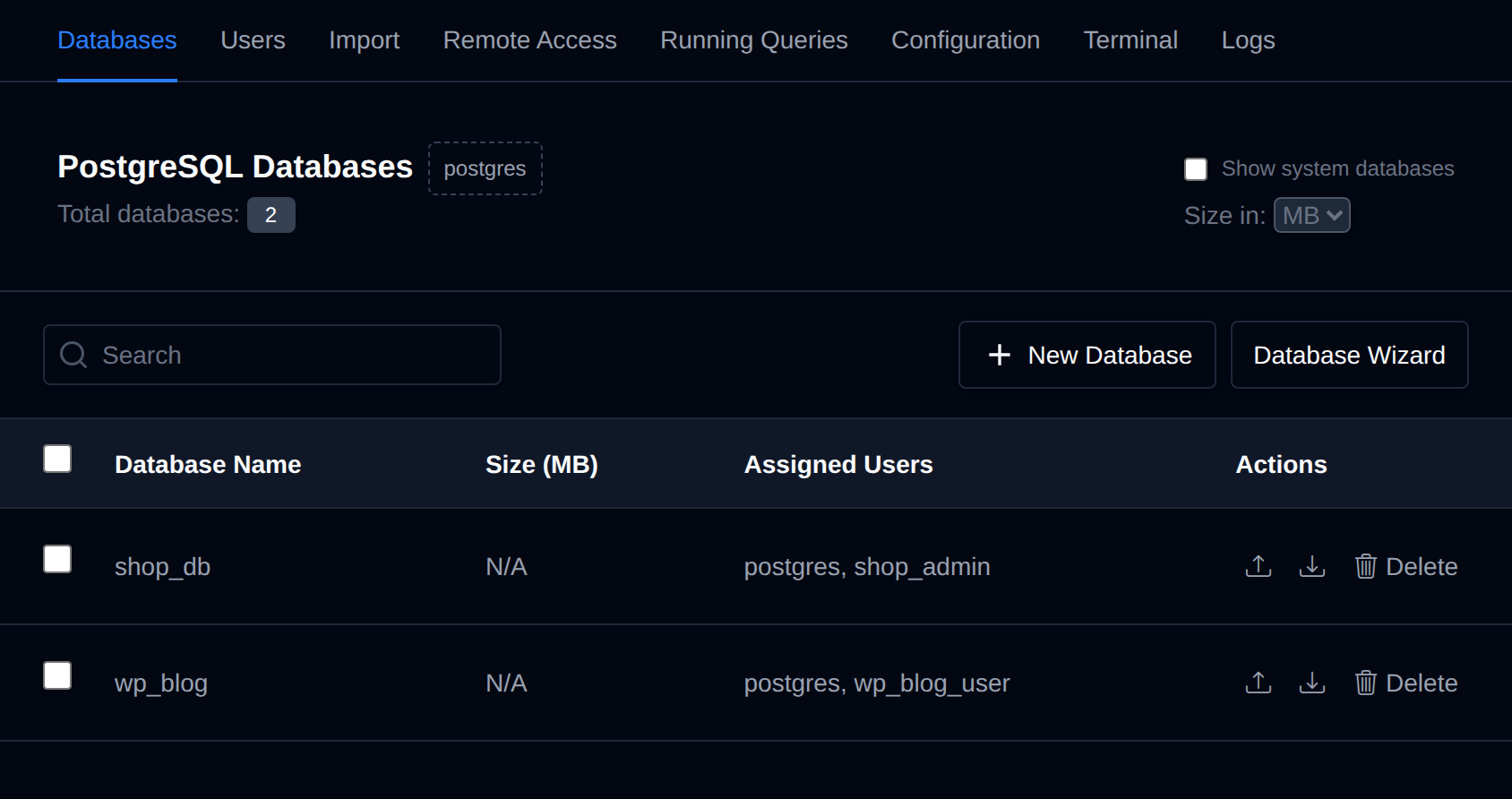Click the Database Name column header

click(208, 464)
